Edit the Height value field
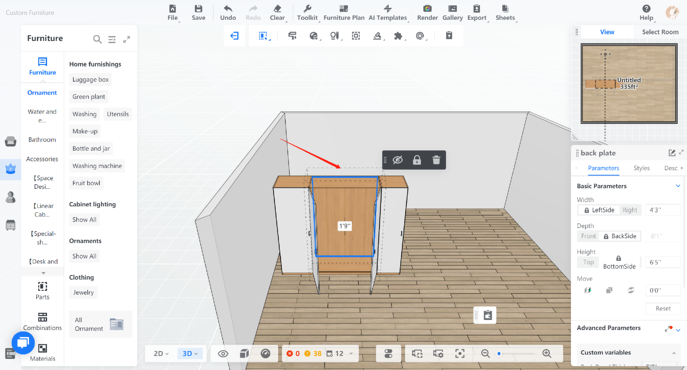Viewport: 687px width, 370px height. (662, 262)
